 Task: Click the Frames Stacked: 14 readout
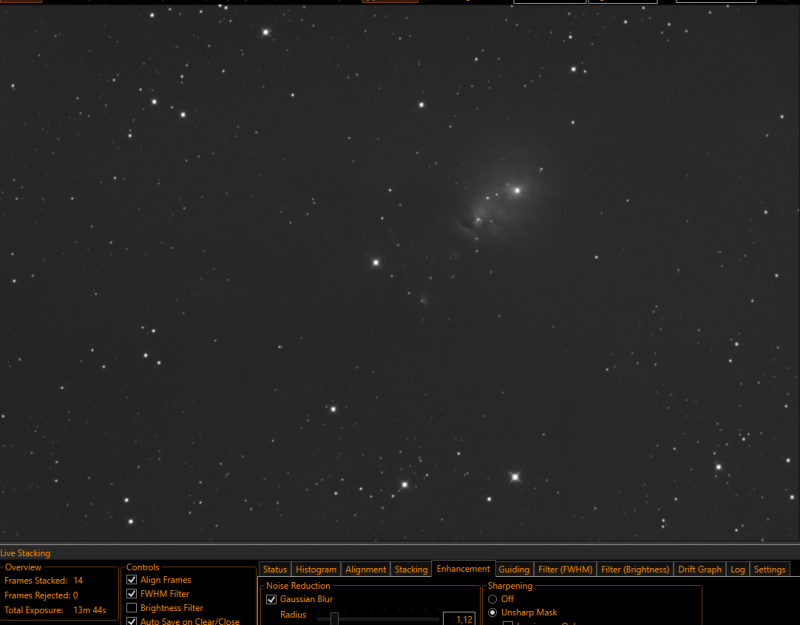click(x=43, y=581)
